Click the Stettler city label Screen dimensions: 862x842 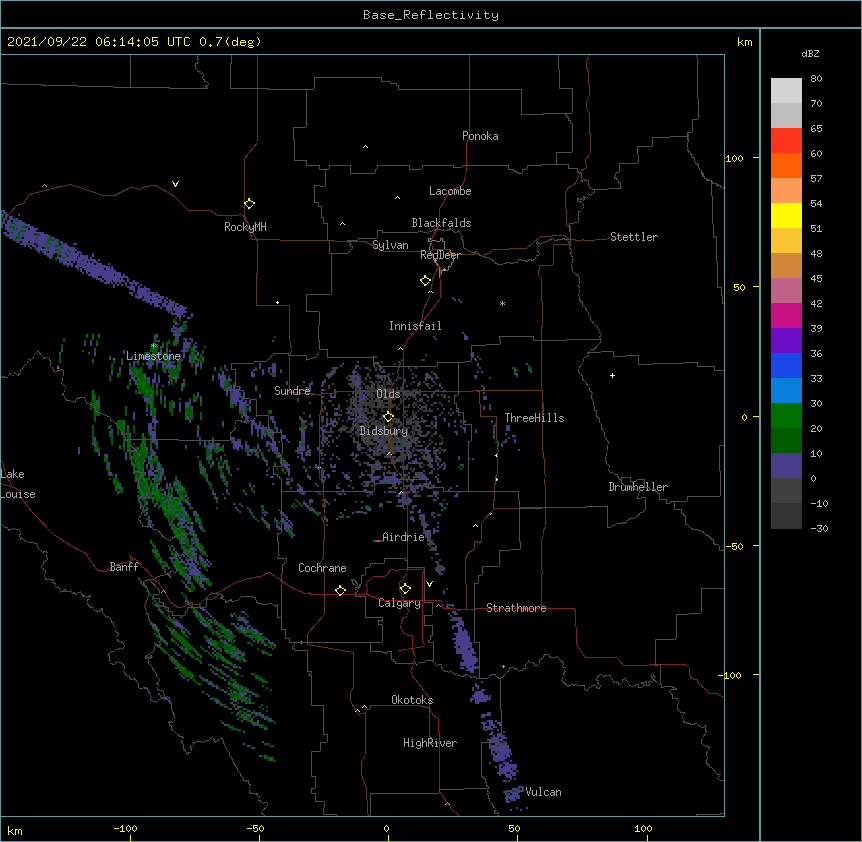634,237
